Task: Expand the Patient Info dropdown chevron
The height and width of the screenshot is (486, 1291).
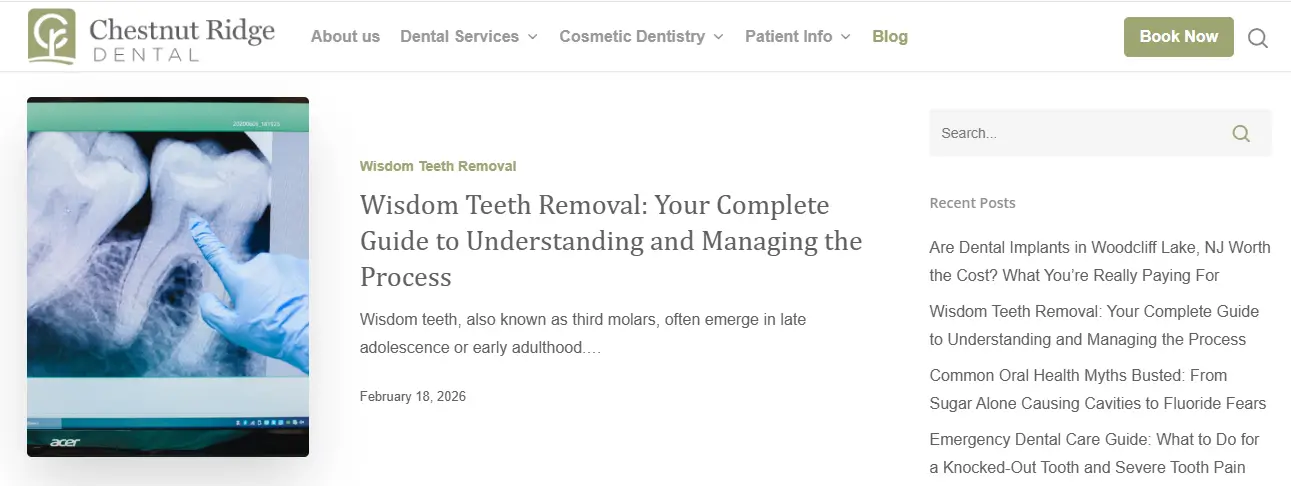Action: [x=845, y=37]
